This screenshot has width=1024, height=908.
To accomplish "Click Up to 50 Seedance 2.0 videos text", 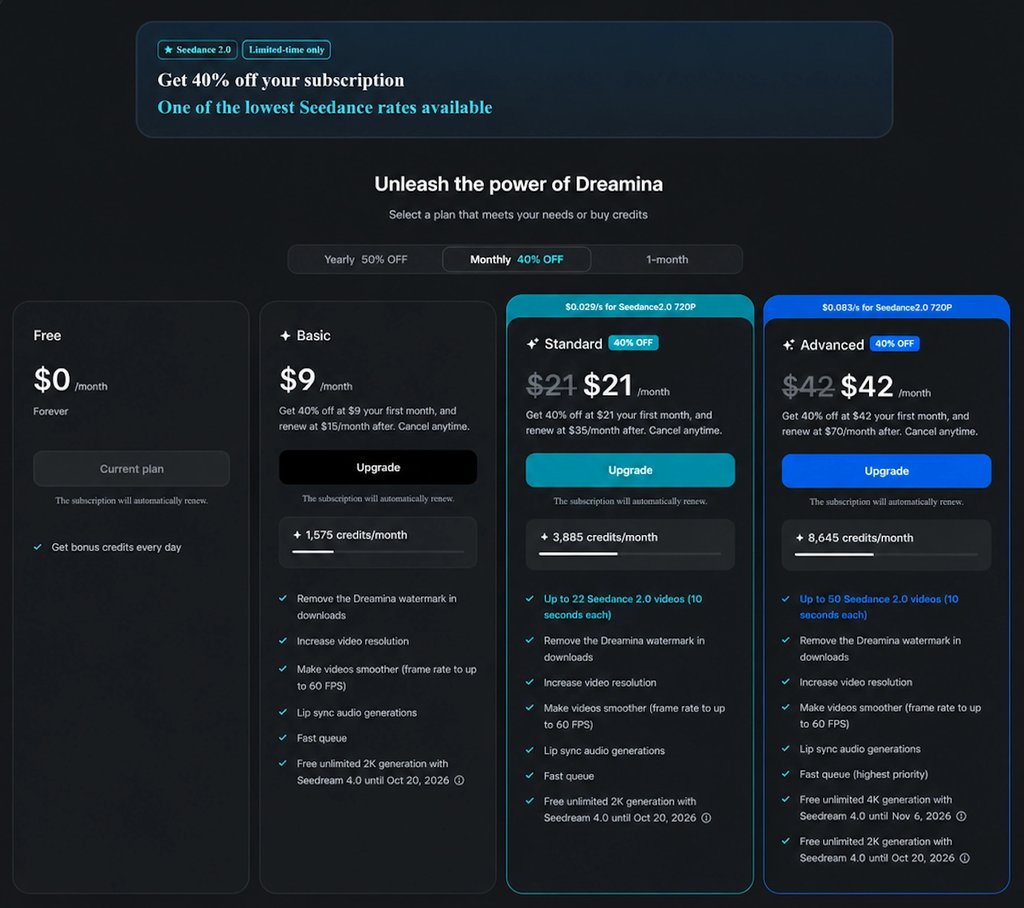I will pyautogui.click(x=878, y=607).
